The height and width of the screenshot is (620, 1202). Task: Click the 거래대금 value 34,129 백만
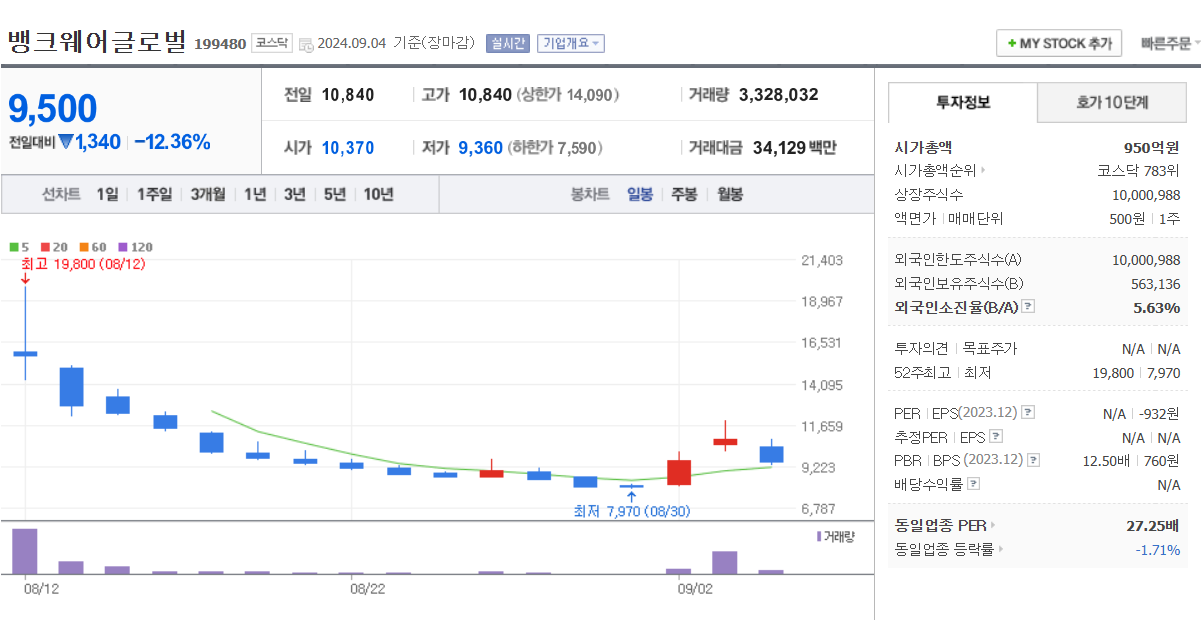click(x=794, y=148)
